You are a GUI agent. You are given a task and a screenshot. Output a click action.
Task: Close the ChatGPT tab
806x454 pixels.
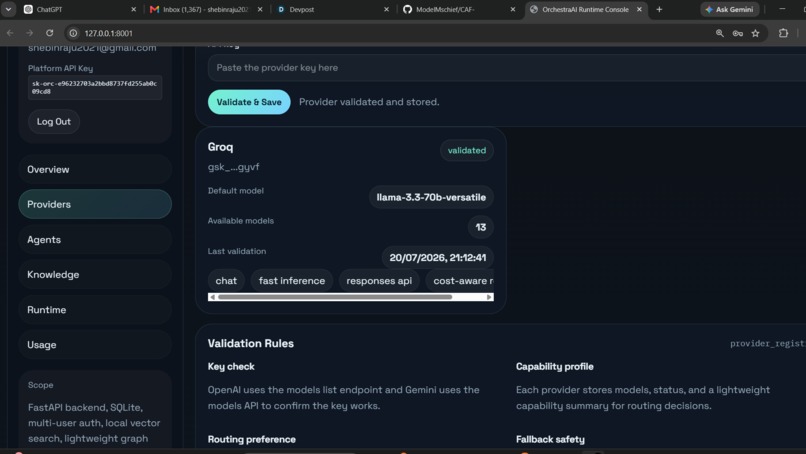134,9
